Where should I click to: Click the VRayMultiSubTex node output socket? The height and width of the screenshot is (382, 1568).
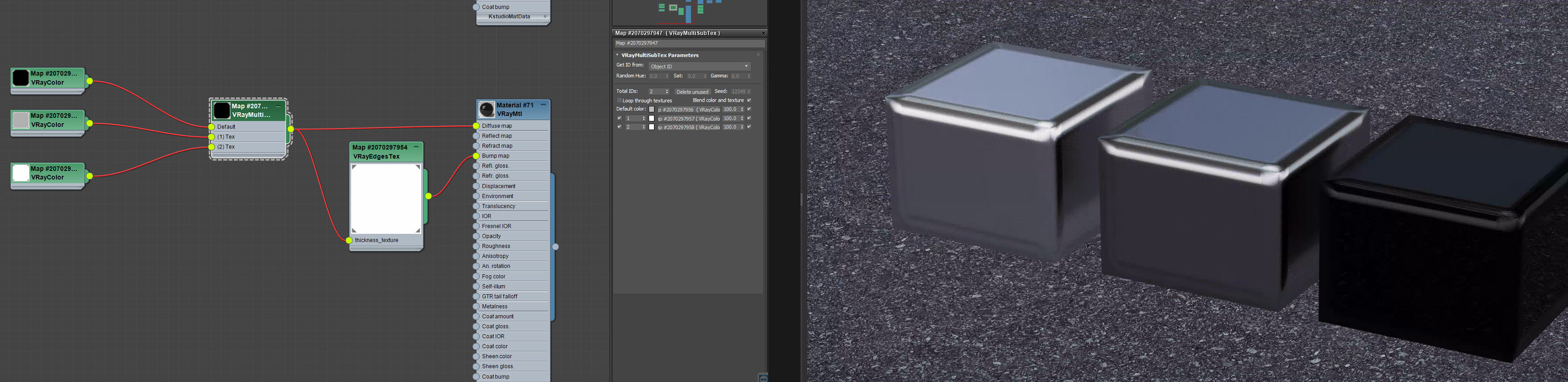(x=291, y=129)
